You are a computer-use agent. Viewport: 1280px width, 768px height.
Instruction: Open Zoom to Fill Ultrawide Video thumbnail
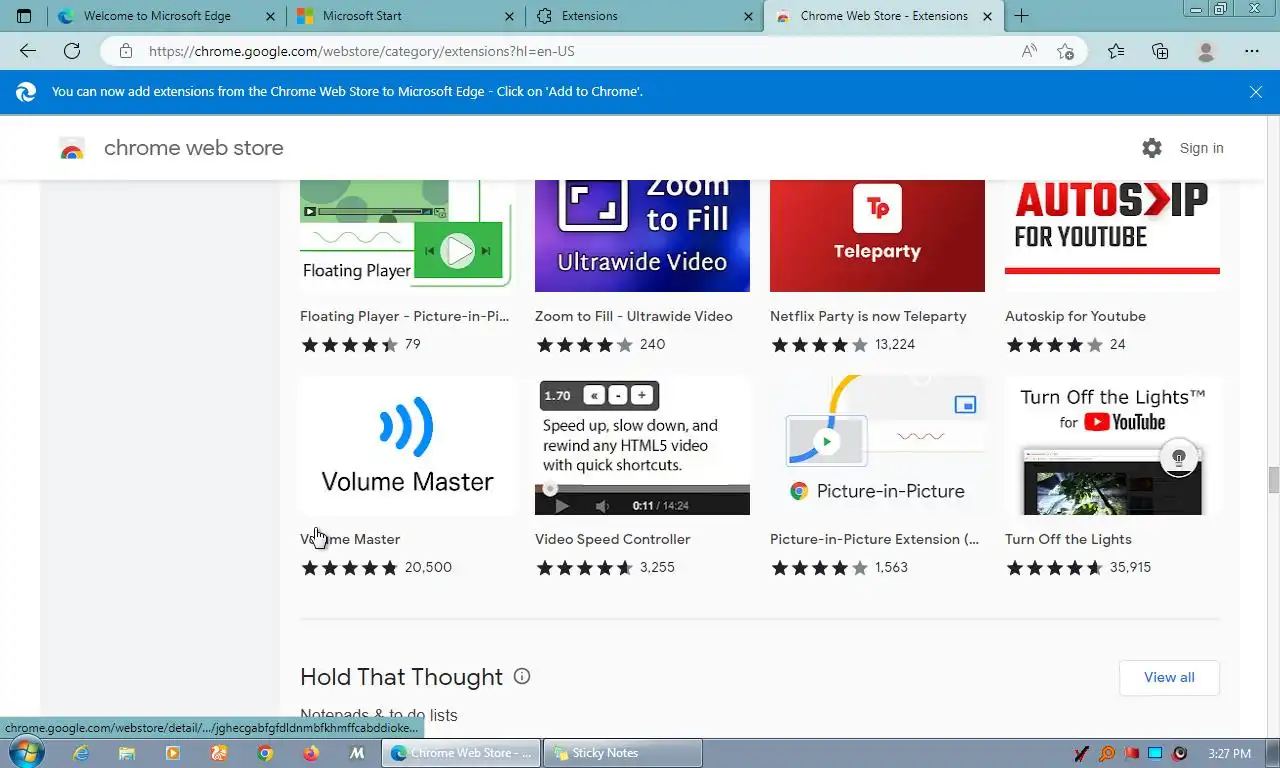(642, 236)
